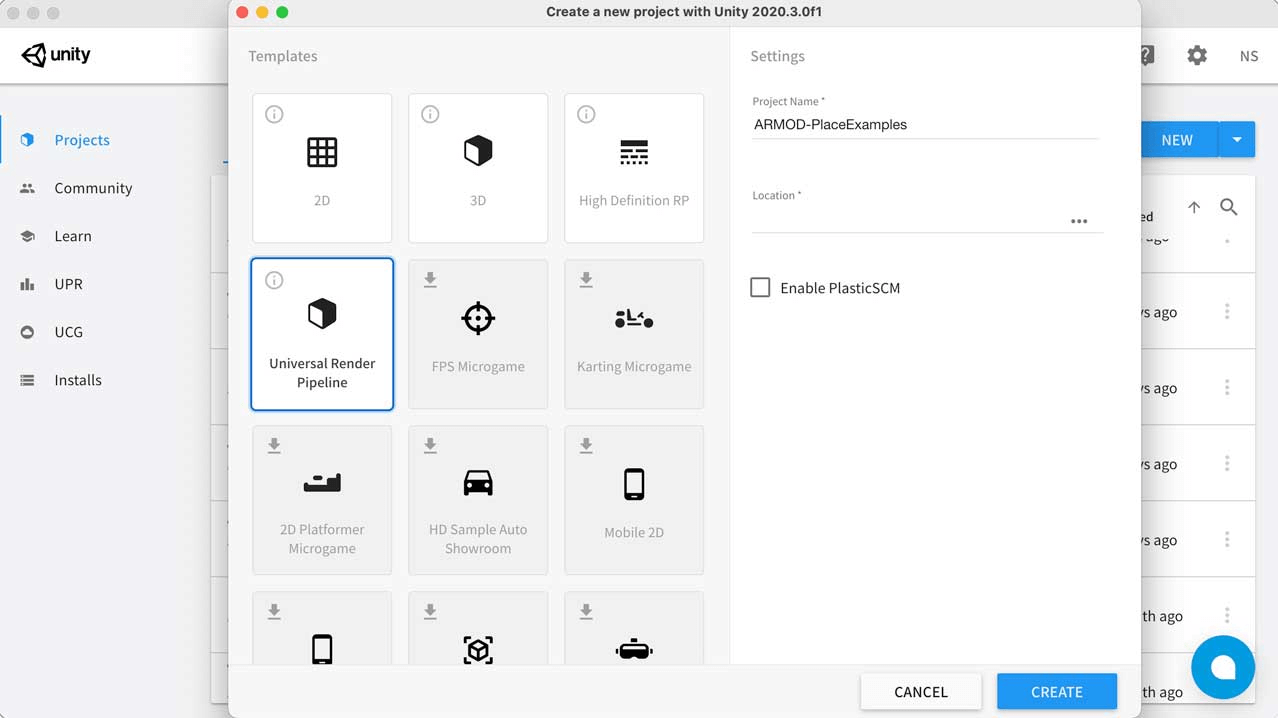Open help icon in Hub header
The width and height of the screenshot is (1278, 718).
1148,56
